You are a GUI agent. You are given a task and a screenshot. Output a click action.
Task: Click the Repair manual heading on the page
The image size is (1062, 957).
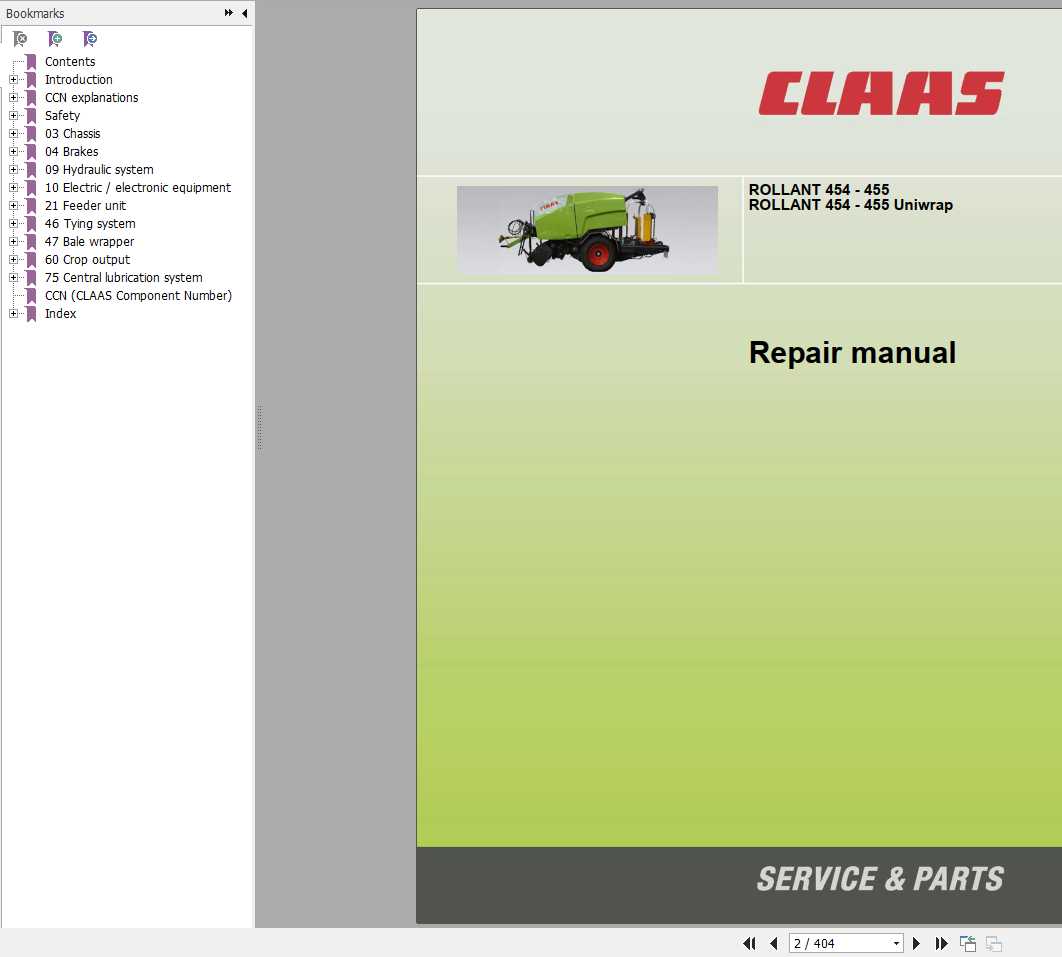pyautogui.click(x=852, y=353)
